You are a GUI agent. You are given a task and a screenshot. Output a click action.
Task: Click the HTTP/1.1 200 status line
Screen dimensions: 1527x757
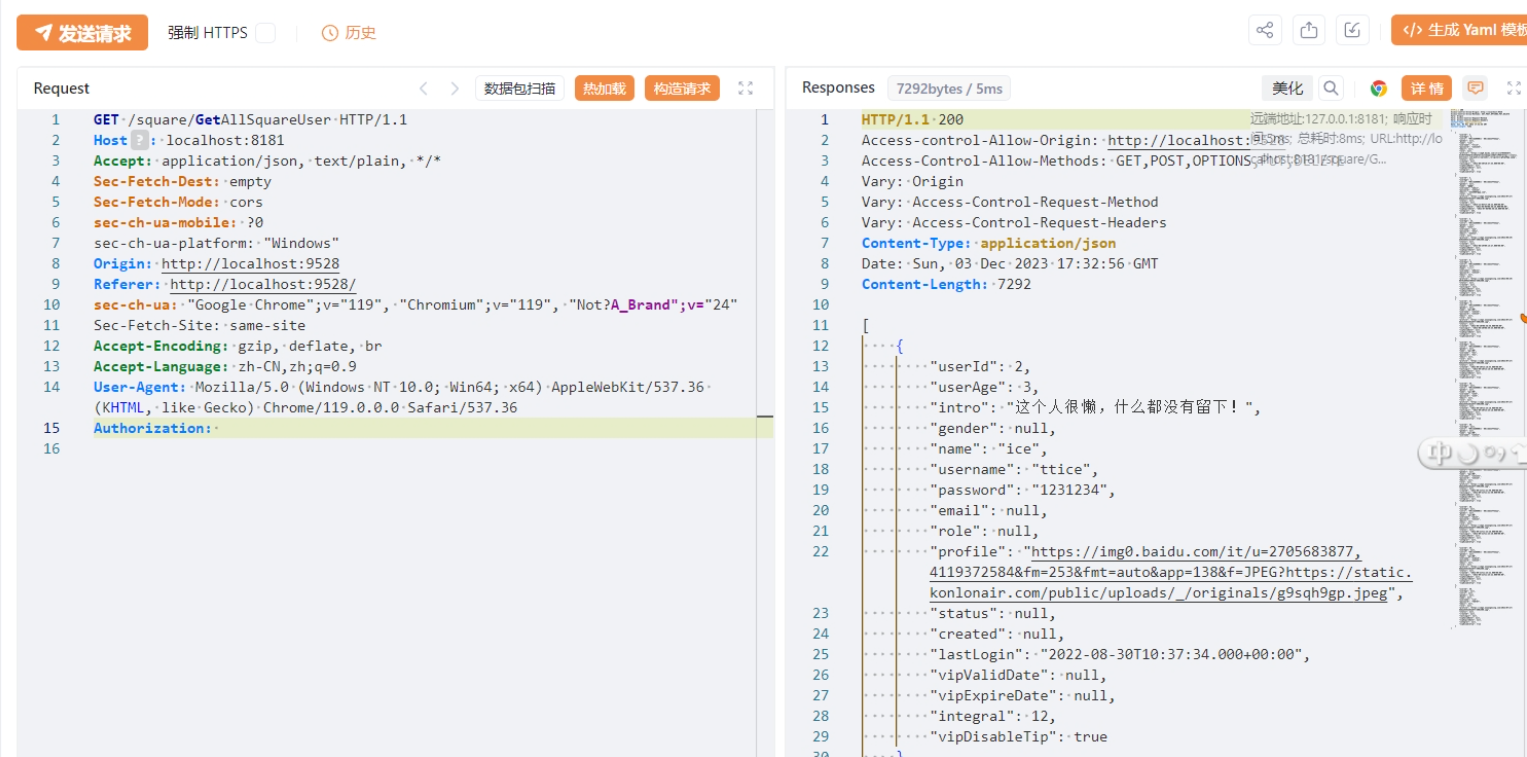[912, 119]
